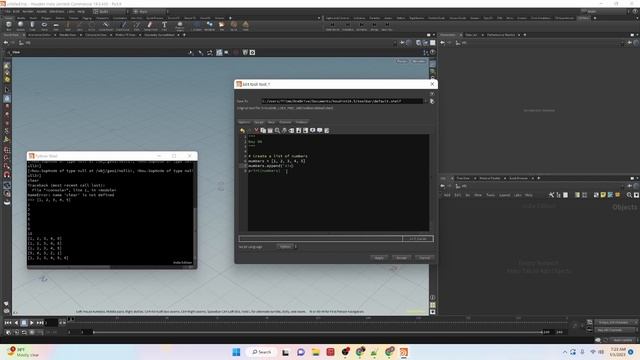The image size is (640, 360).
Task: Open the Build desktop dropdown
Action: [110, 11]
